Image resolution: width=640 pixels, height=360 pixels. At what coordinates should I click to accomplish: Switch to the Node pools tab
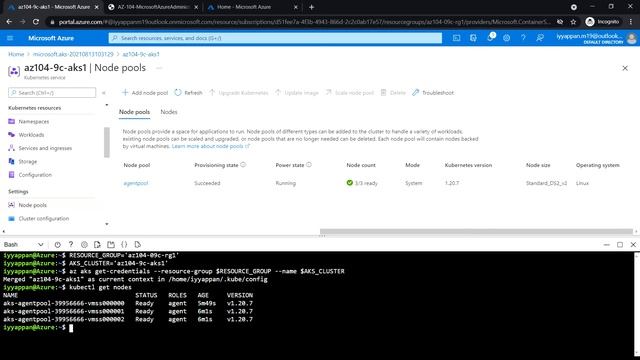click(134, 112)
